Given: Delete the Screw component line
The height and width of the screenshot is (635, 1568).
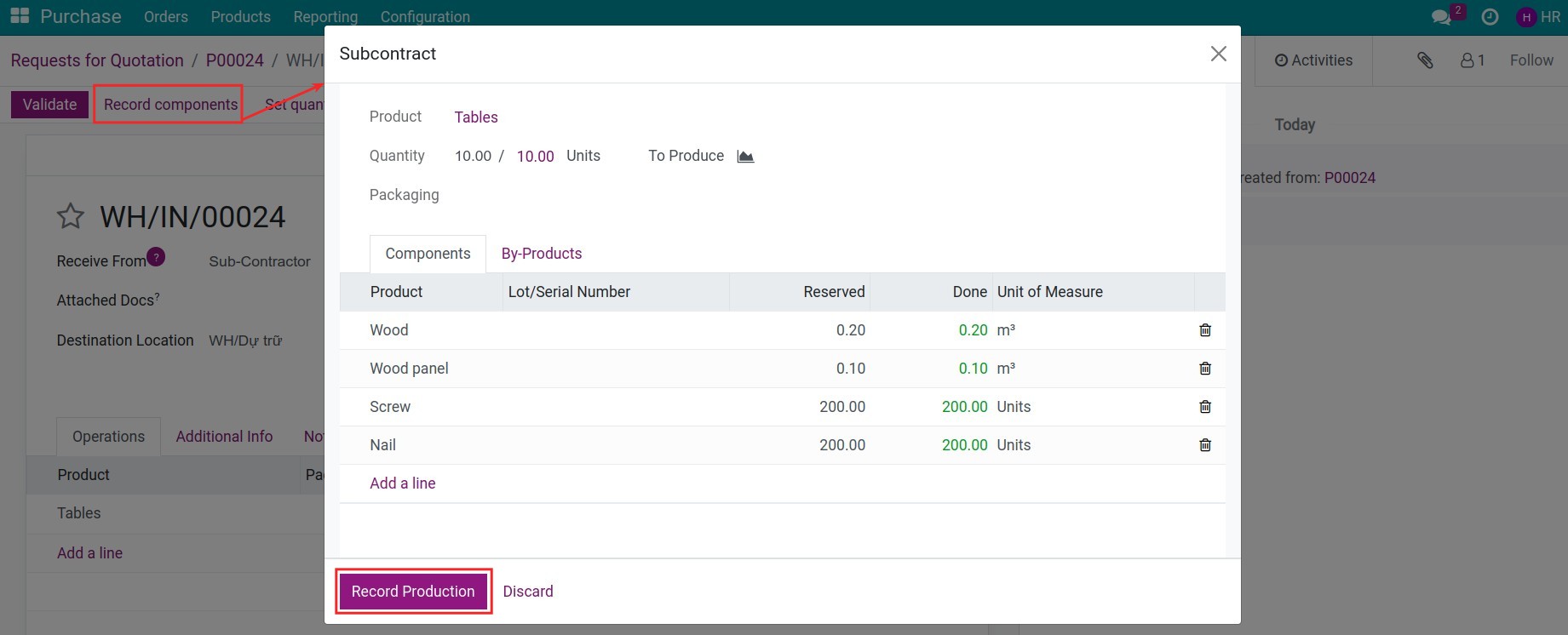Looking at the screenshot, I should [1205, 407].
